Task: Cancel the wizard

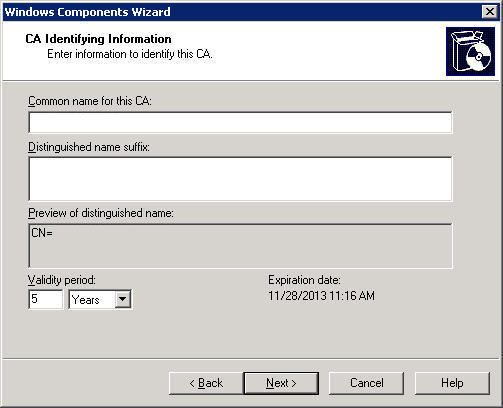Action: tap(366, 383)
